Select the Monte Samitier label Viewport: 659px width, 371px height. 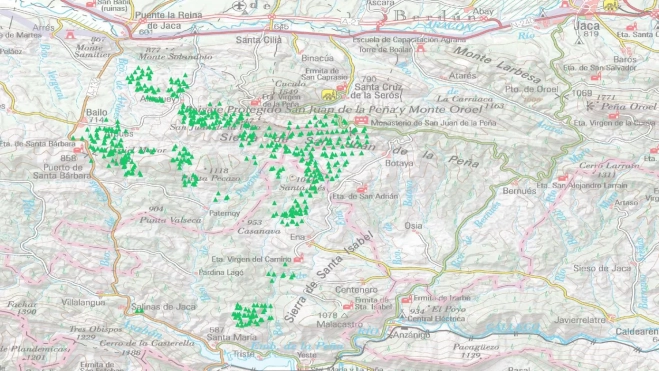(x=93, y=50)
